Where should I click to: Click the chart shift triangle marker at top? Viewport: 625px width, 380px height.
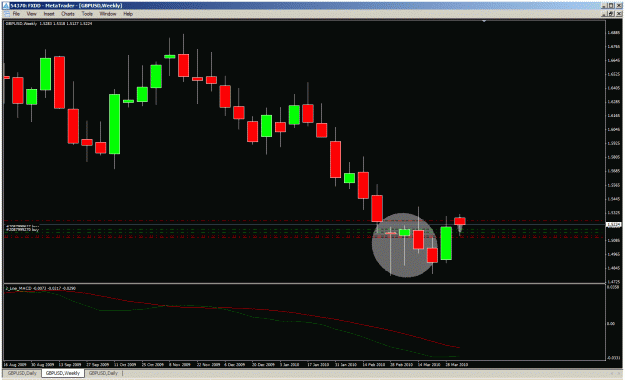483,21
